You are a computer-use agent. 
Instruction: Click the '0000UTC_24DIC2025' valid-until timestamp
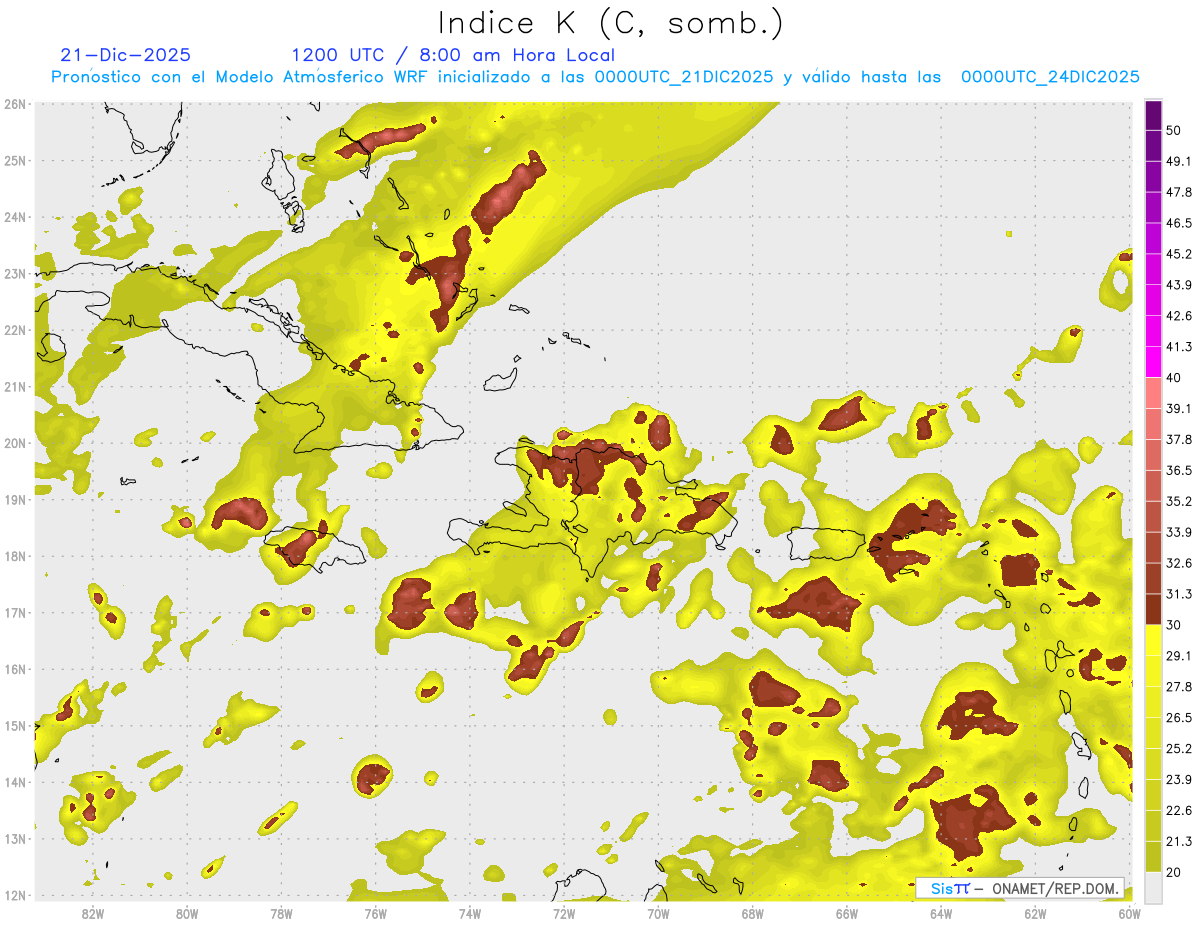point(1050,77)
